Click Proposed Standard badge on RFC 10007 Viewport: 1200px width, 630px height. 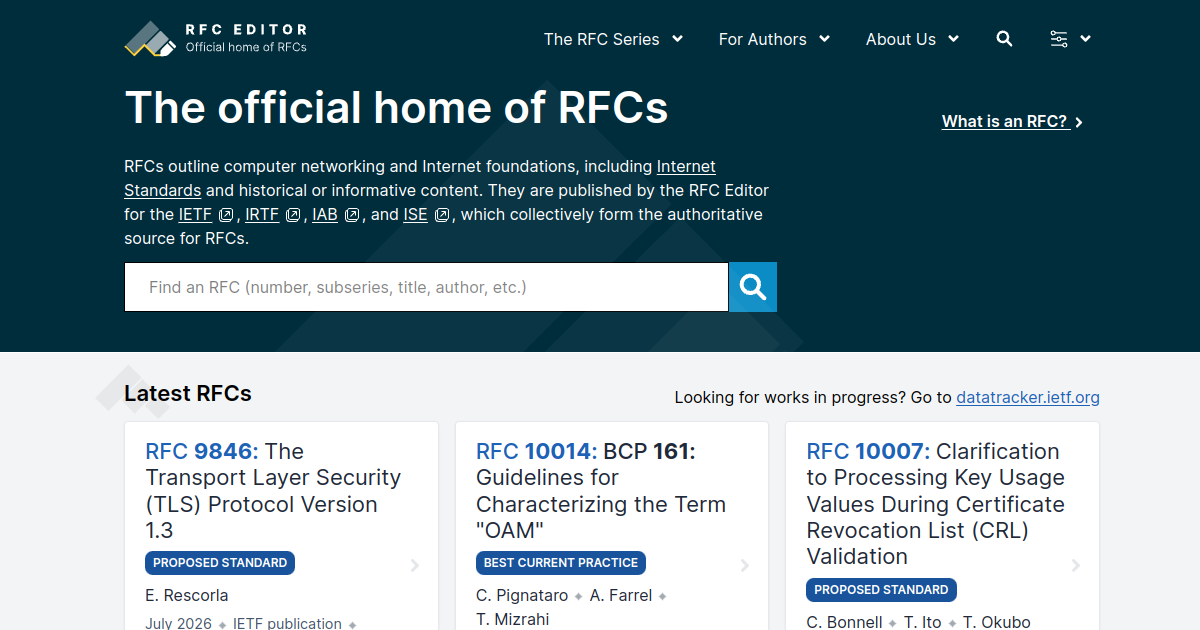pos(882,590)
